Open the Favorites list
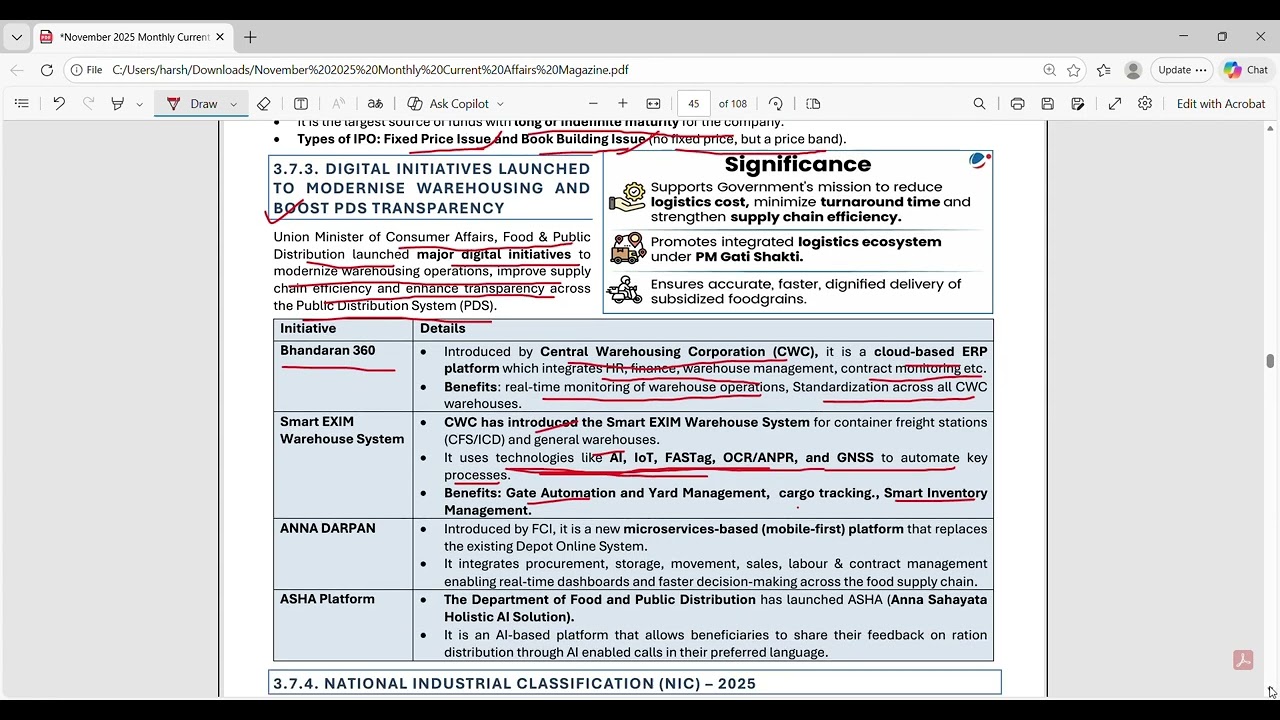Screen dimensions: 1280x720 [1104, 70]
